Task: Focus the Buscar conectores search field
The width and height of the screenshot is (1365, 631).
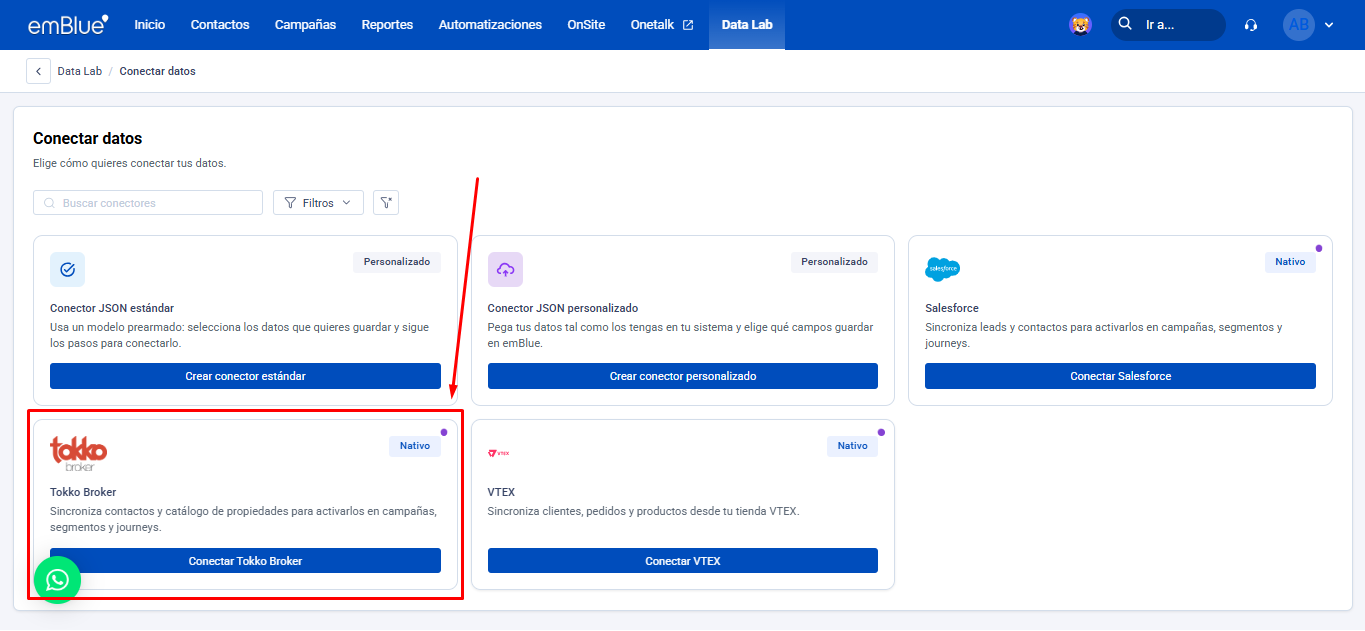Action: tap(148, 203)
